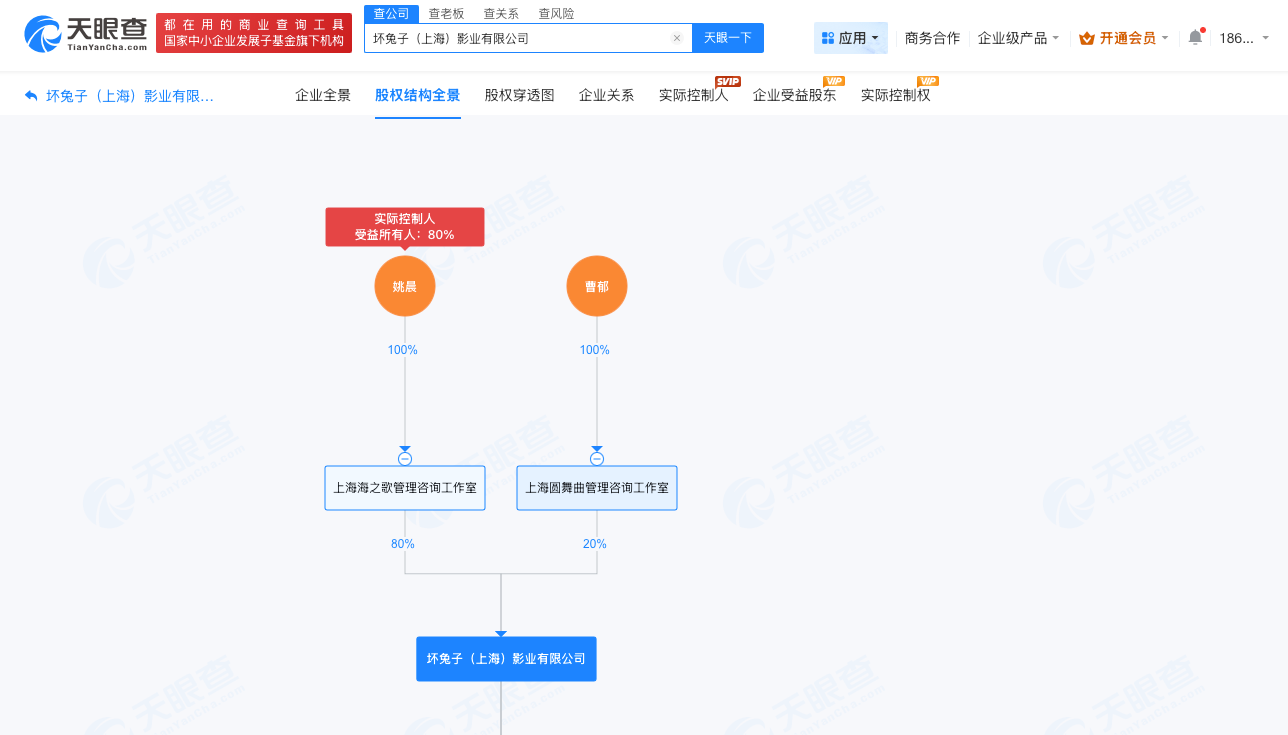
Task: Collapse the branch above 上海海之歌管理咨询工作室
Action: pyautogui.click(x=404, y=459)
